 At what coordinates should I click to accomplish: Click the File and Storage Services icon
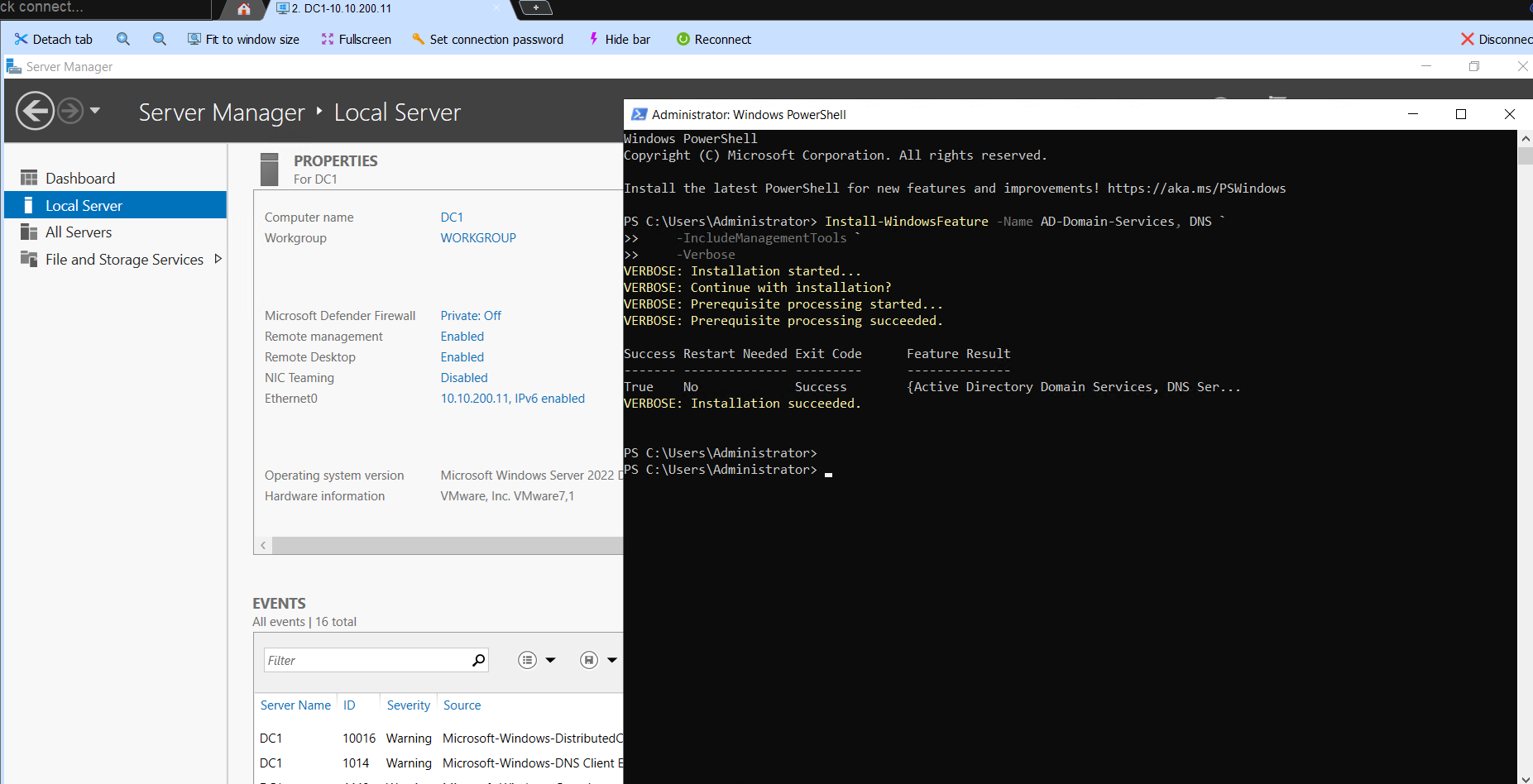29,259
